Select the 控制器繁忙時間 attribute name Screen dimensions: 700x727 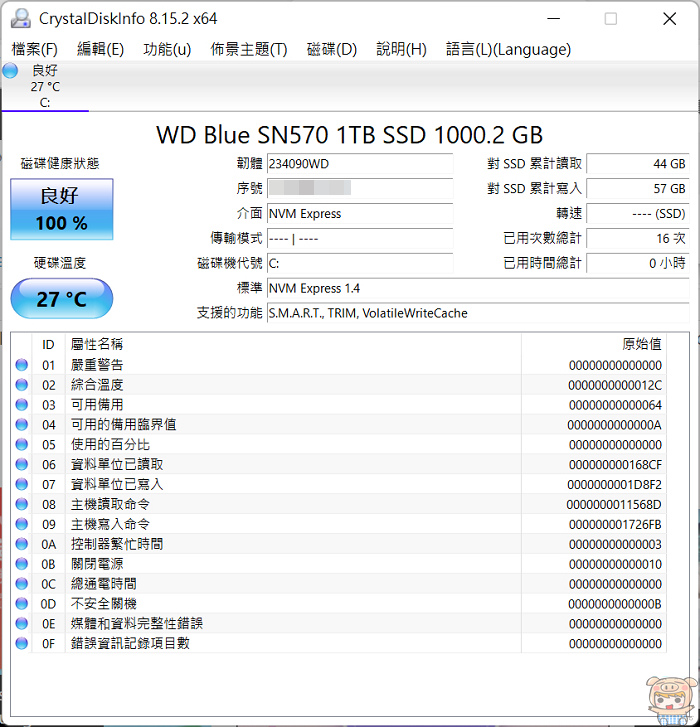pyautogui.click(x=117, y=544)
